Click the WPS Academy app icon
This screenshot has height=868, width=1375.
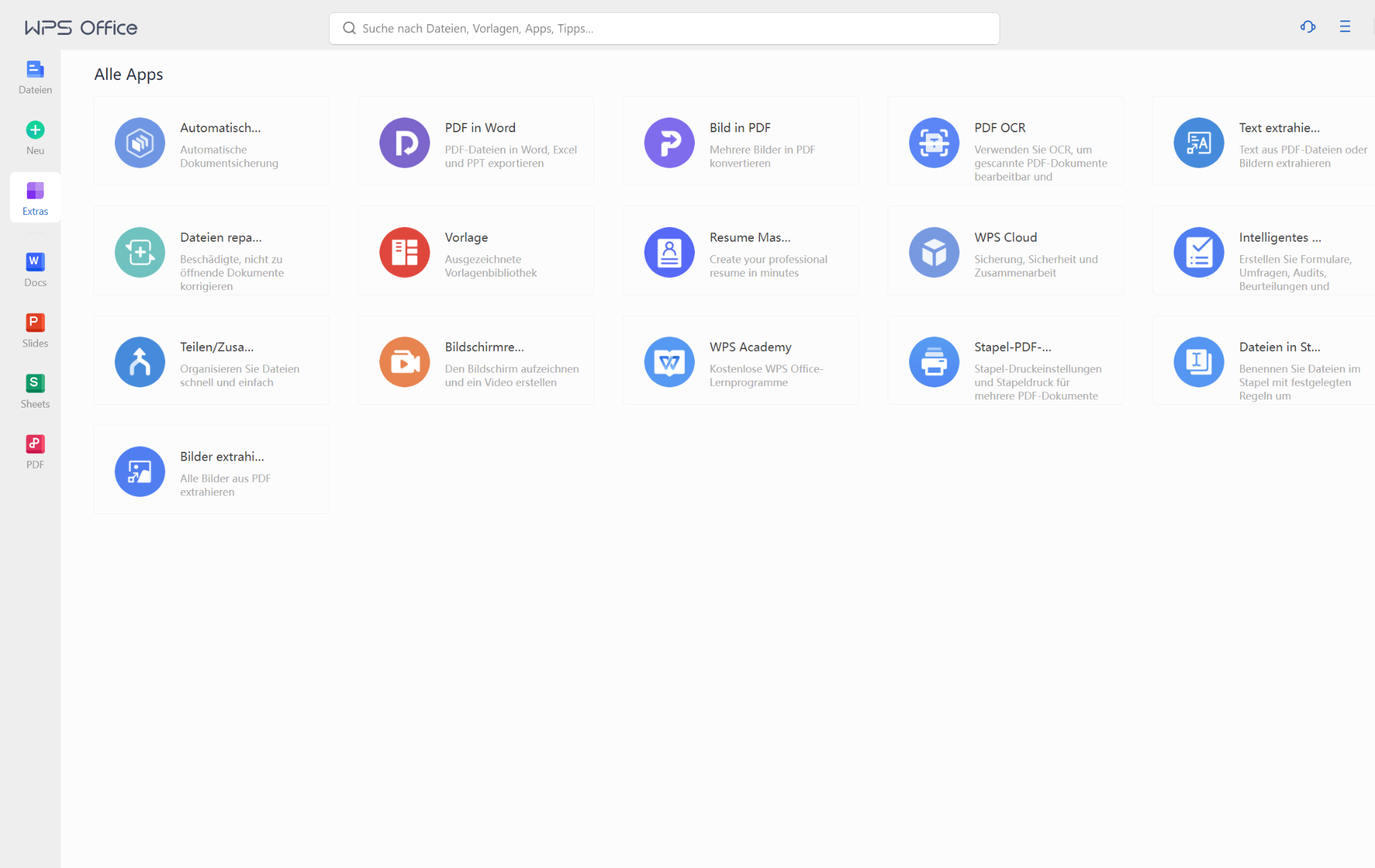tap(669, 362)
